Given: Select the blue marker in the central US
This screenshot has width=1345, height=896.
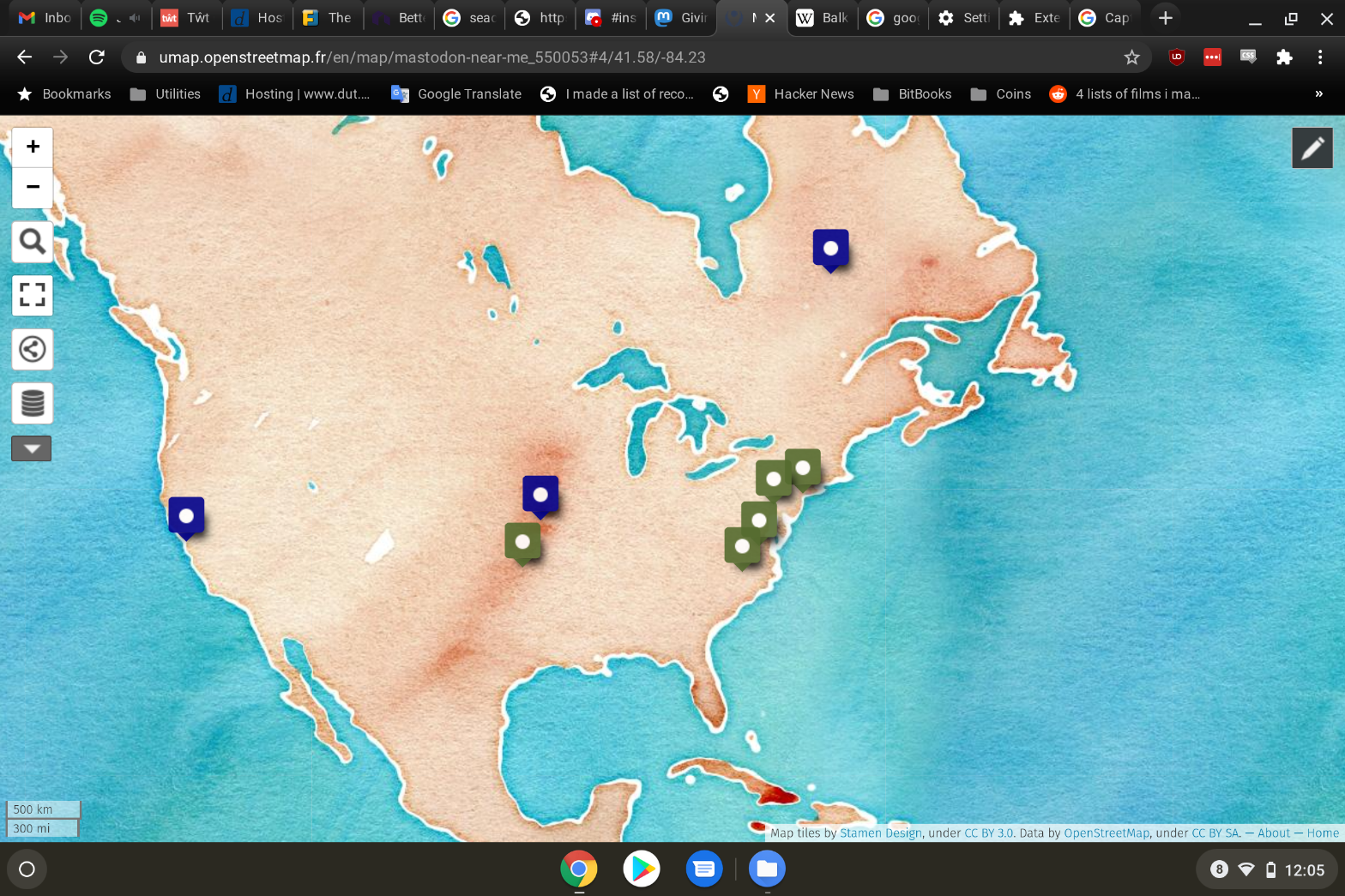Looking at the screenshot, I should [x=540, y=496].
